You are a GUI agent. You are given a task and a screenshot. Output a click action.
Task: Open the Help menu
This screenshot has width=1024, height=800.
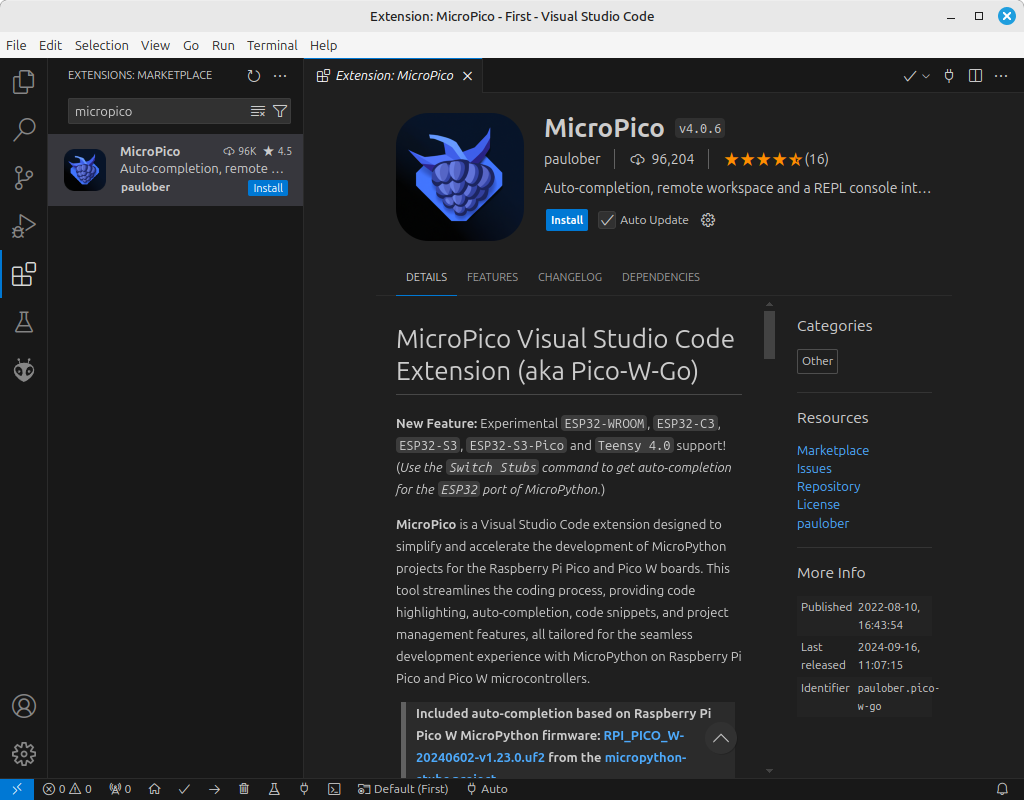(x=323, y=45)
